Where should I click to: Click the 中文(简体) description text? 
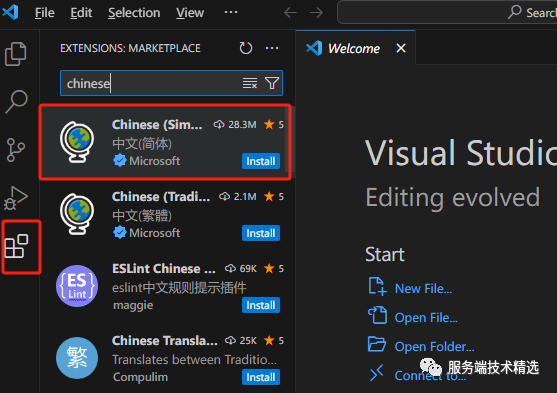pos(142,144)
